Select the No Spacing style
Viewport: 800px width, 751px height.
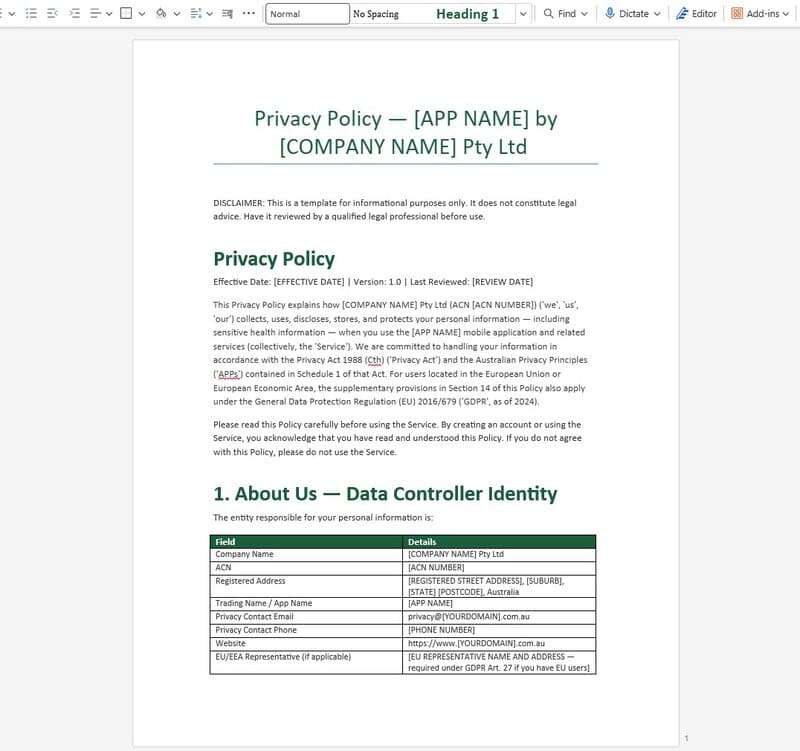374,13
